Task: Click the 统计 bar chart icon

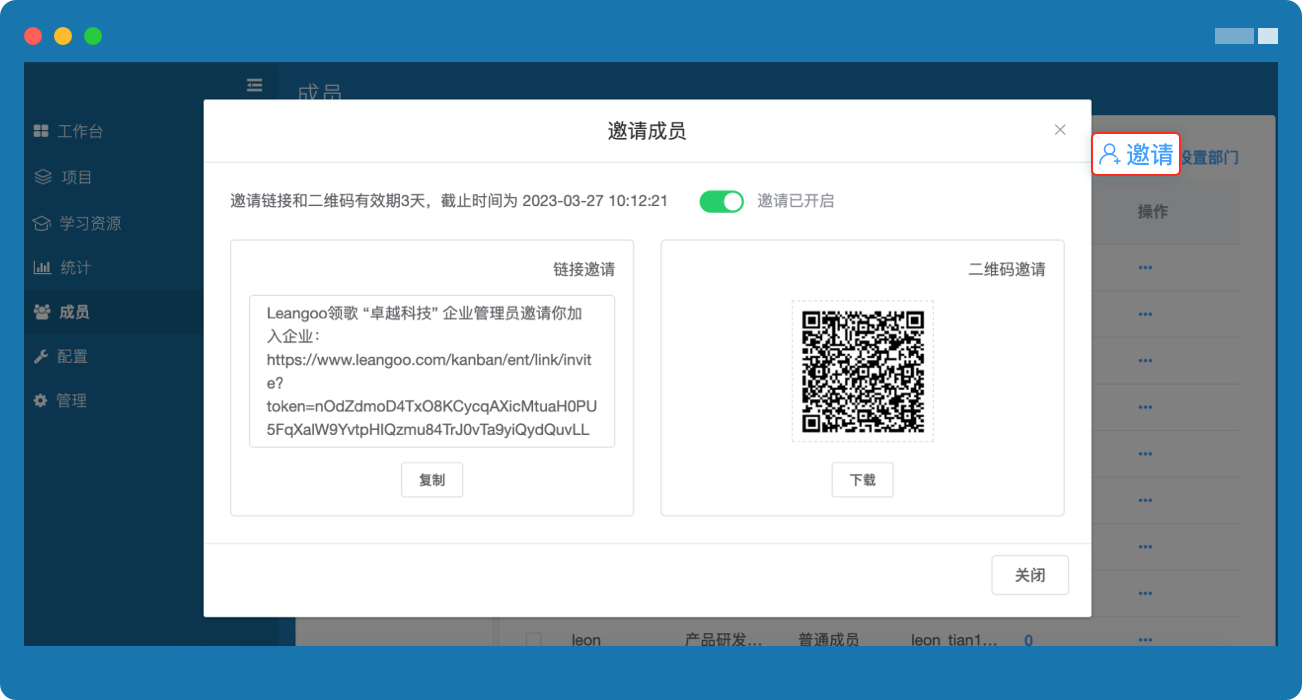Action: point(42,268)
